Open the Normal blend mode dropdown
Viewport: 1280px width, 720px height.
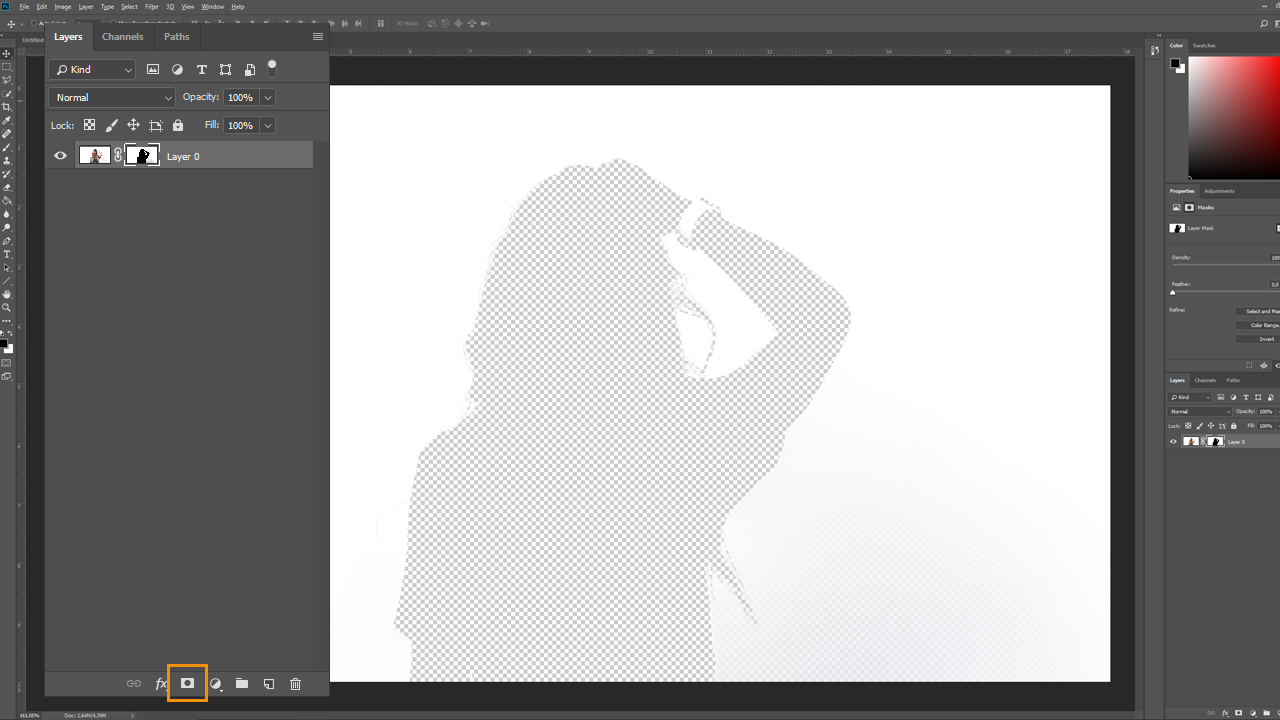point(112,97)
